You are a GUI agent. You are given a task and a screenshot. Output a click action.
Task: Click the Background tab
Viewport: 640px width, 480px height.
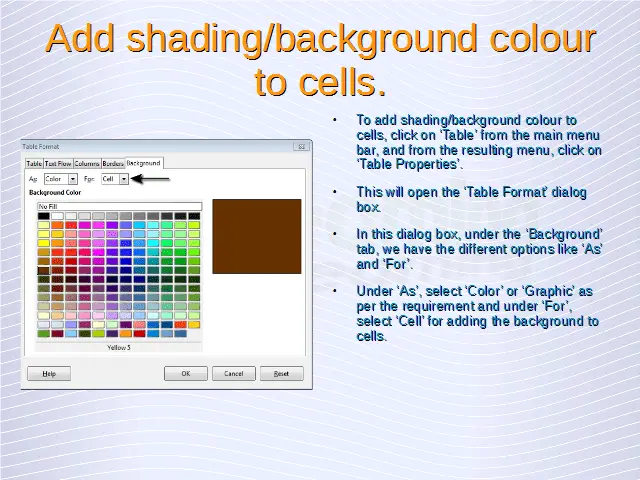(143, 162)
